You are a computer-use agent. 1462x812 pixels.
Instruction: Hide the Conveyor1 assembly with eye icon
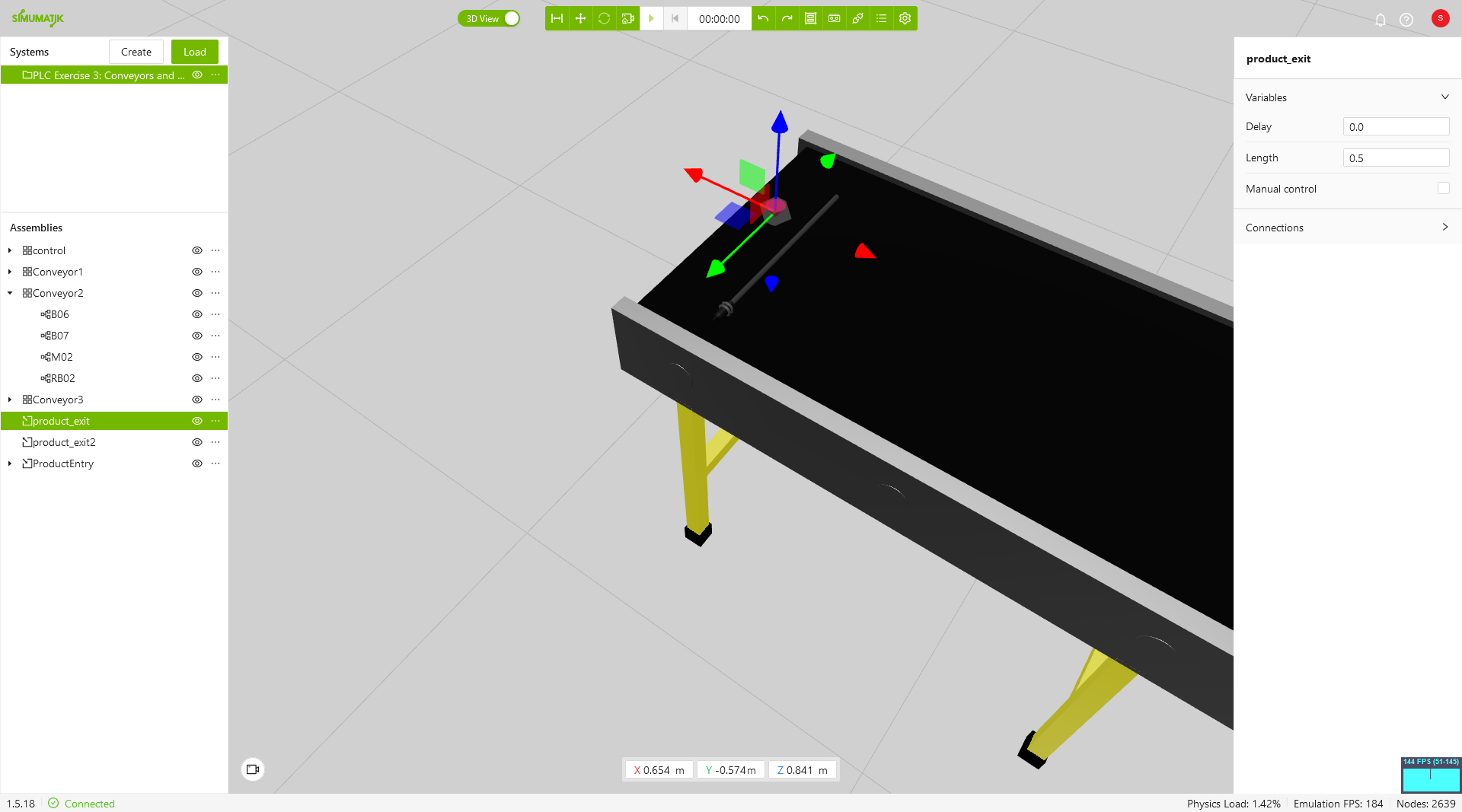(x=197, y=272)
